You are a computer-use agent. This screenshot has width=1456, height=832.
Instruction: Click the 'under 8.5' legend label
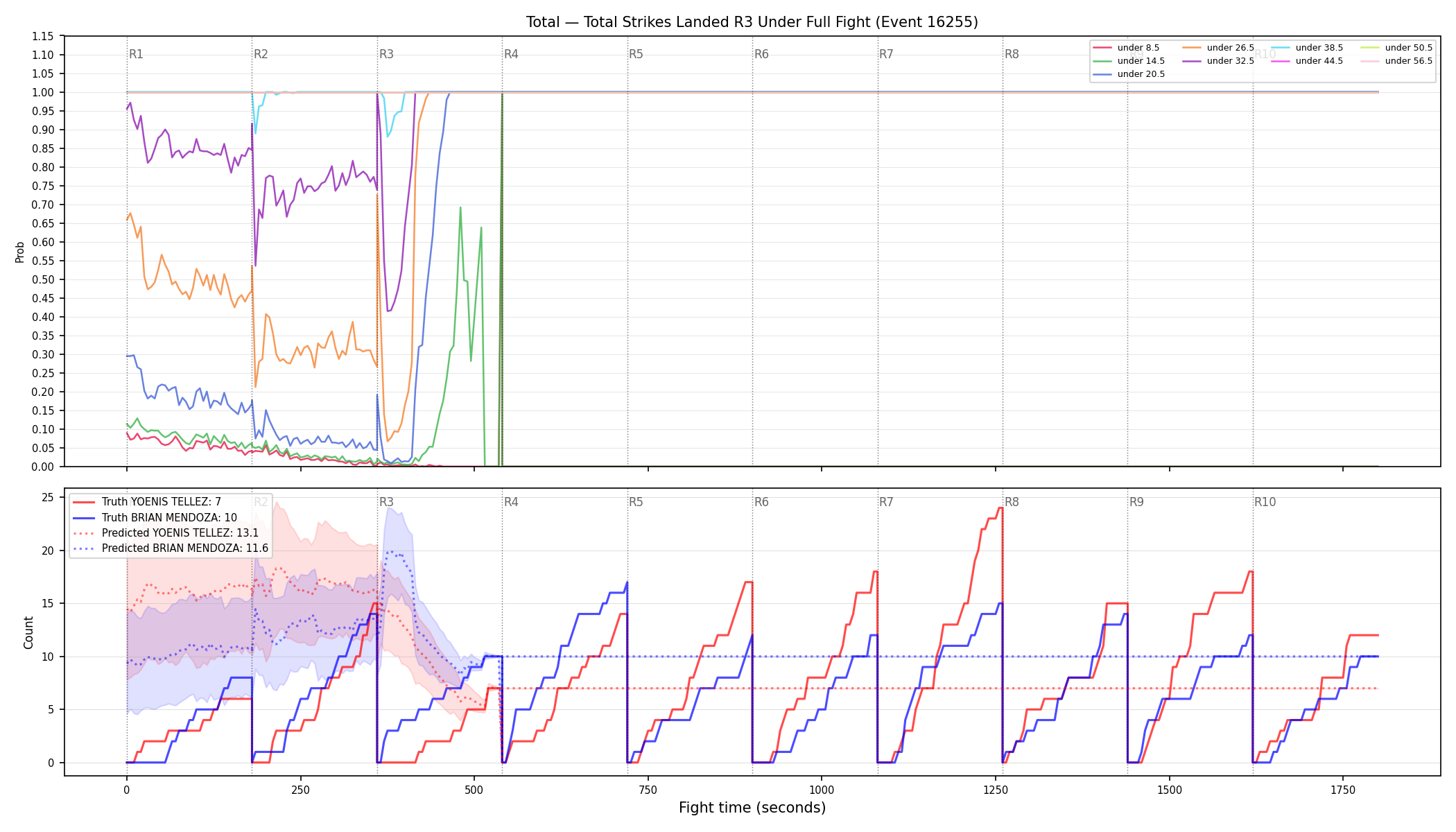click(x=1138, y=48)
